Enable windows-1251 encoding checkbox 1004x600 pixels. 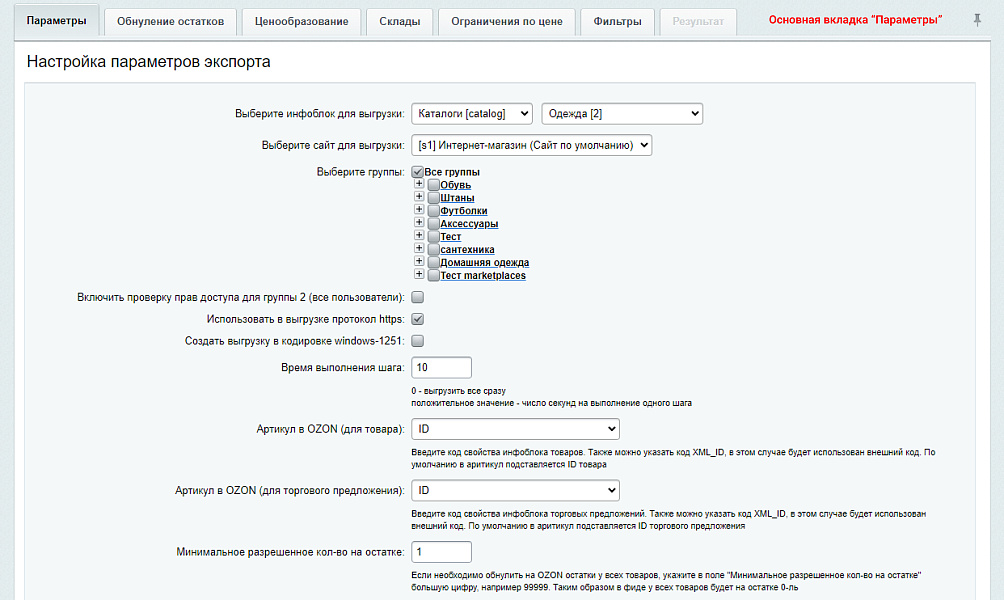(418, 341)
